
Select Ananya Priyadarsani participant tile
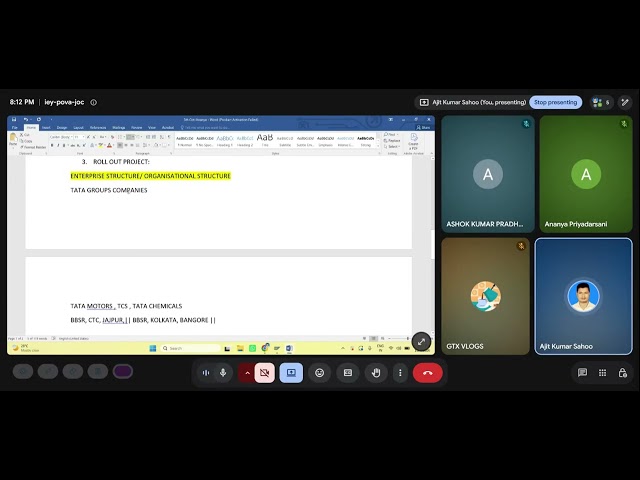click(x=586, y=174)
